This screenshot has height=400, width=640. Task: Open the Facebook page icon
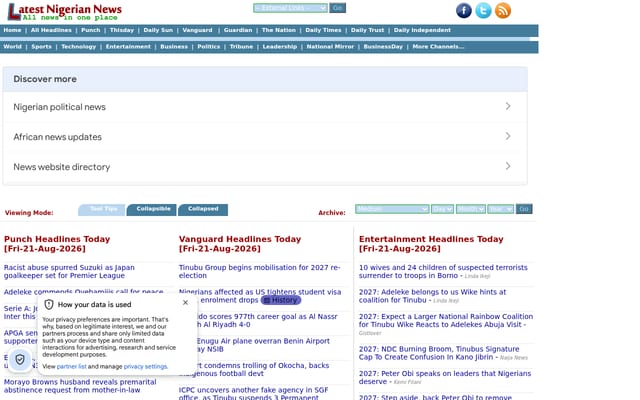[464, 11]
